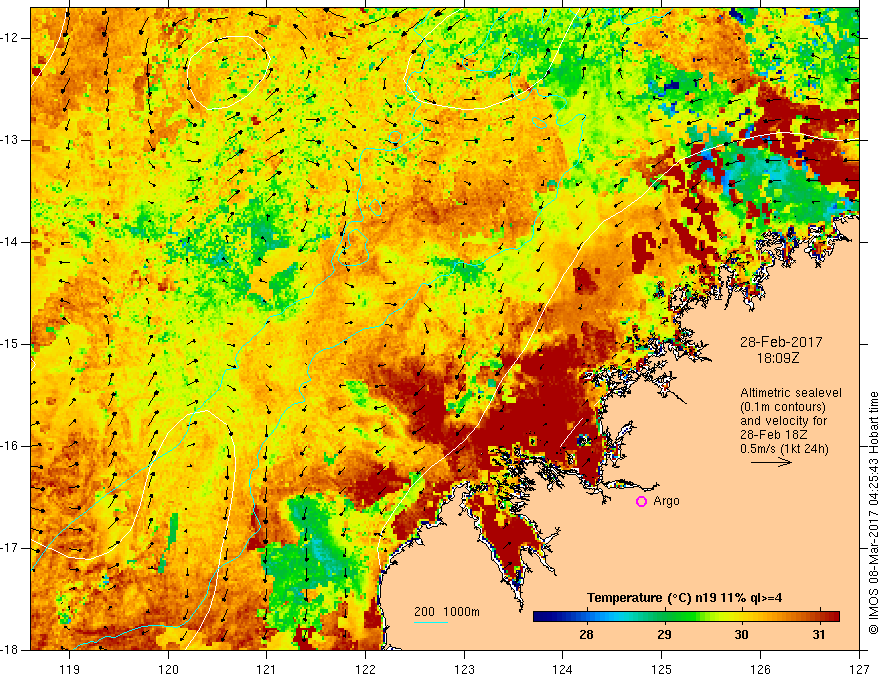Click longitude label '125'

(662, 669)
